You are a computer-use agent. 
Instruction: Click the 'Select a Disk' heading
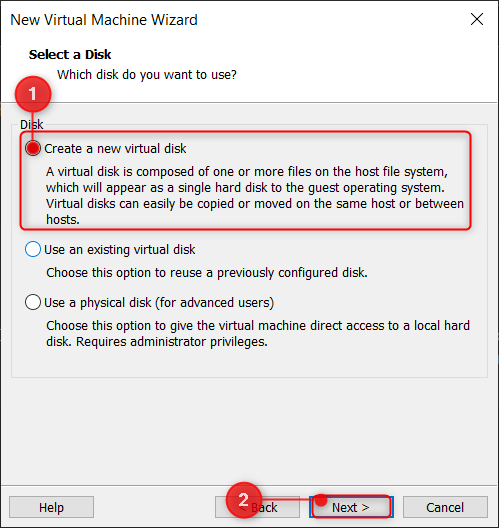[x=70, y=55]
